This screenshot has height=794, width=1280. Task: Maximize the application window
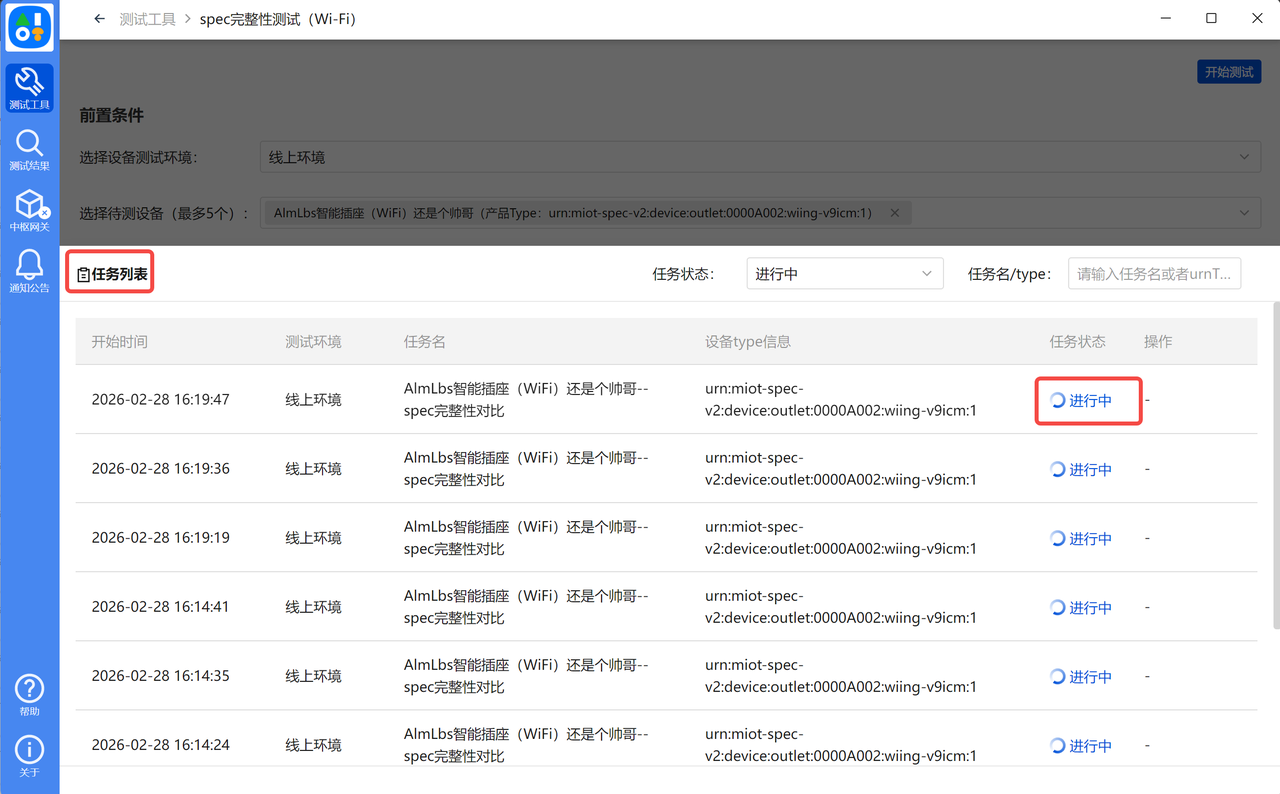[x=1211, y=19]
